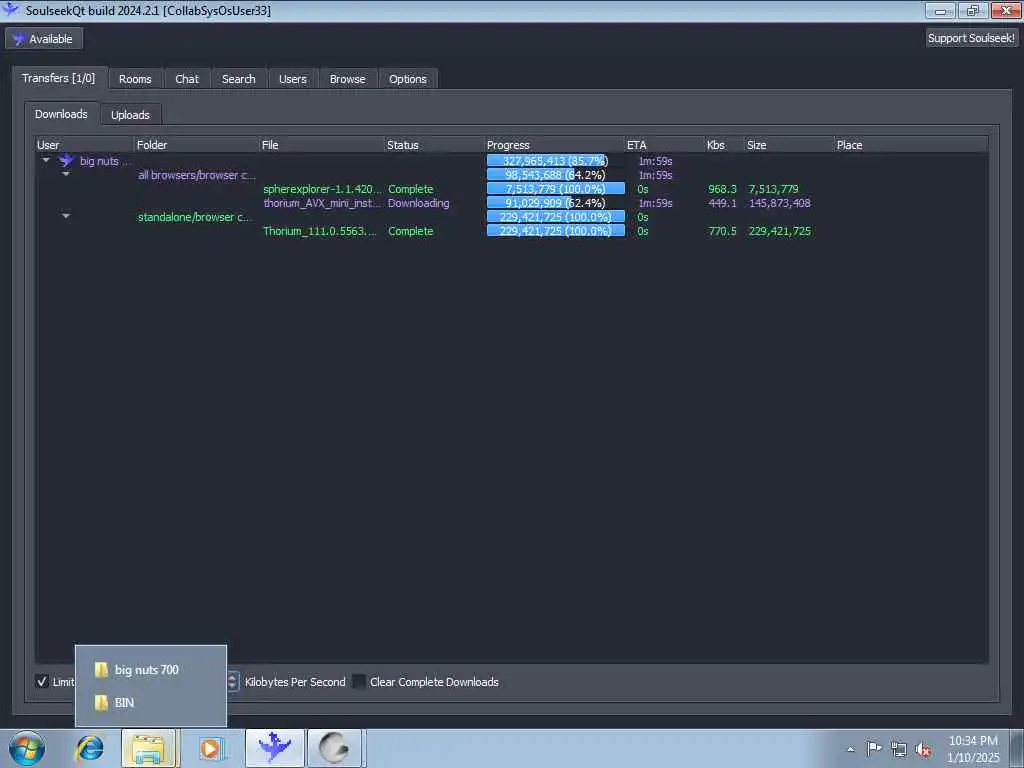Collapse the big nuts user tree node
The width and height of the screenshot is (1024, 768).
point(46,160)
